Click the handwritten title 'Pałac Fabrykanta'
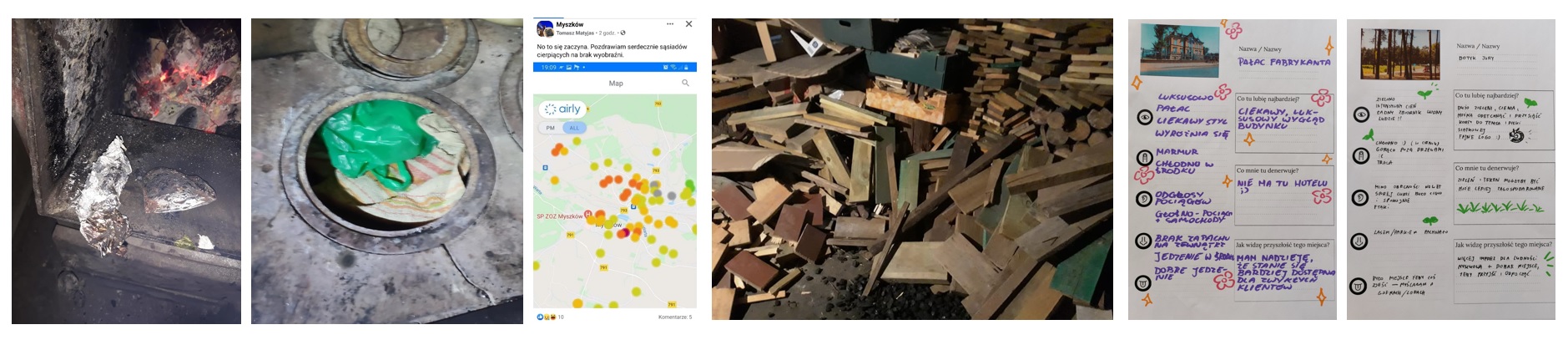Viewport: 1568px width, 340px height. click(1284, 62)
